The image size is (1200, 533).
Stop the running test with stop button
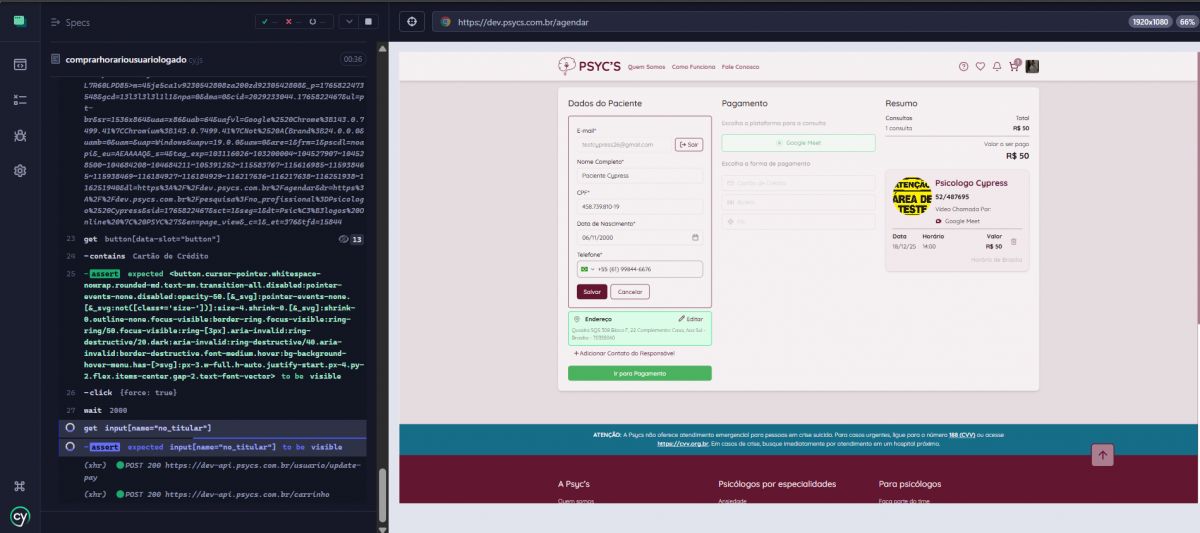click(x=368, y=21)
